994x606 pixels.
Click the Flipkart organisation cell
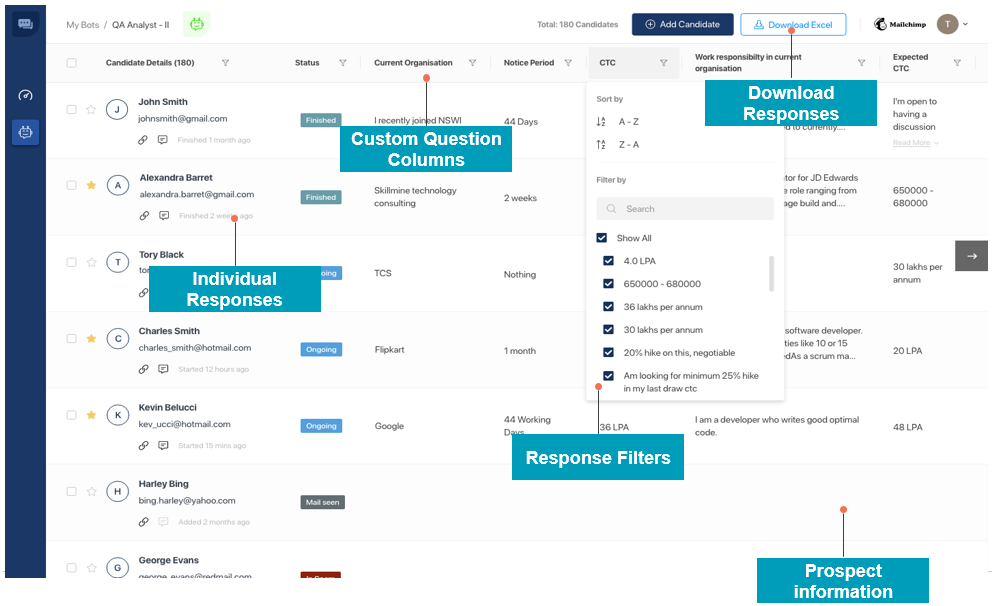point(389,349)
